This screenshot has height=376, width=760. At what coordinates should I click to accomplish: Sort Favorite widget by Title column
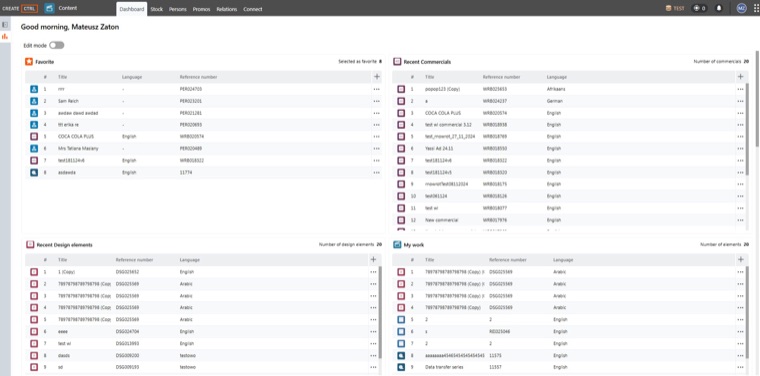(x=62, y=77)
